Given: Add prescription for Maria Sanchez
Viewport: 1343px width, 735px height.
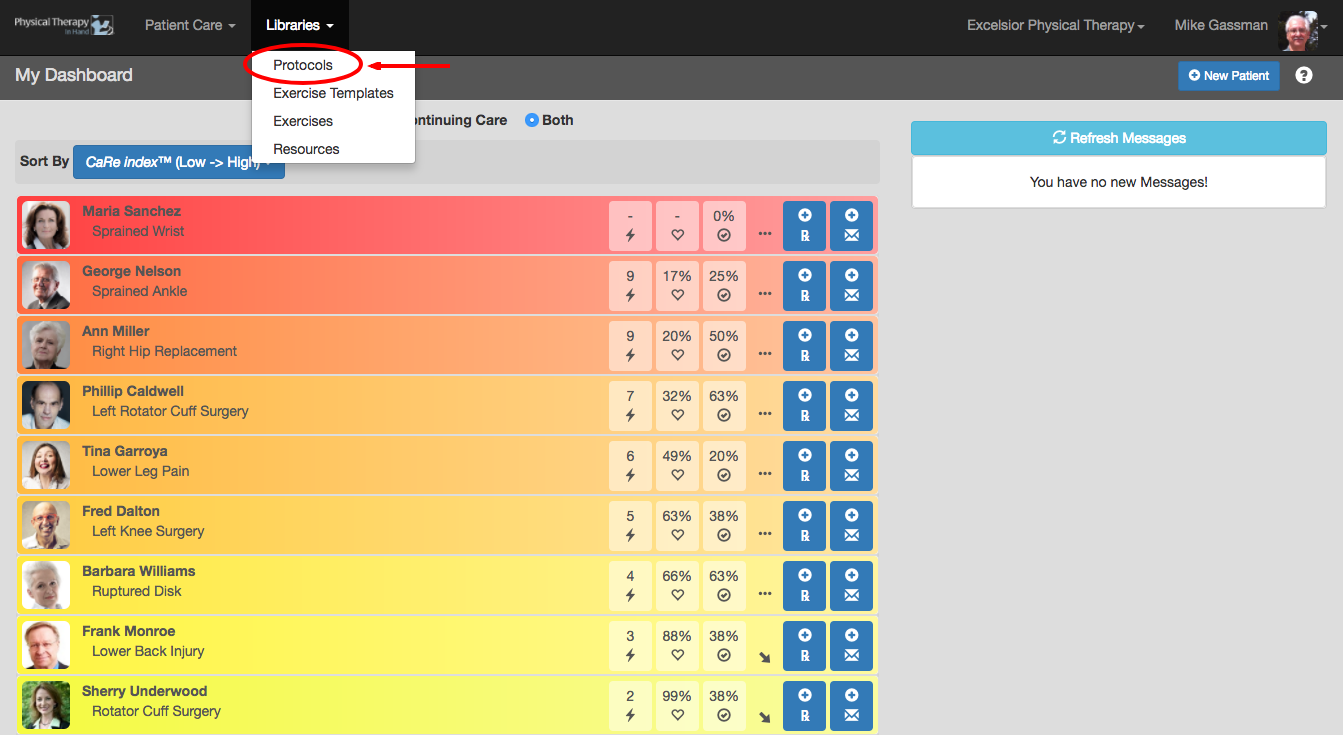Looking at the screenshot, I should 804,226.
